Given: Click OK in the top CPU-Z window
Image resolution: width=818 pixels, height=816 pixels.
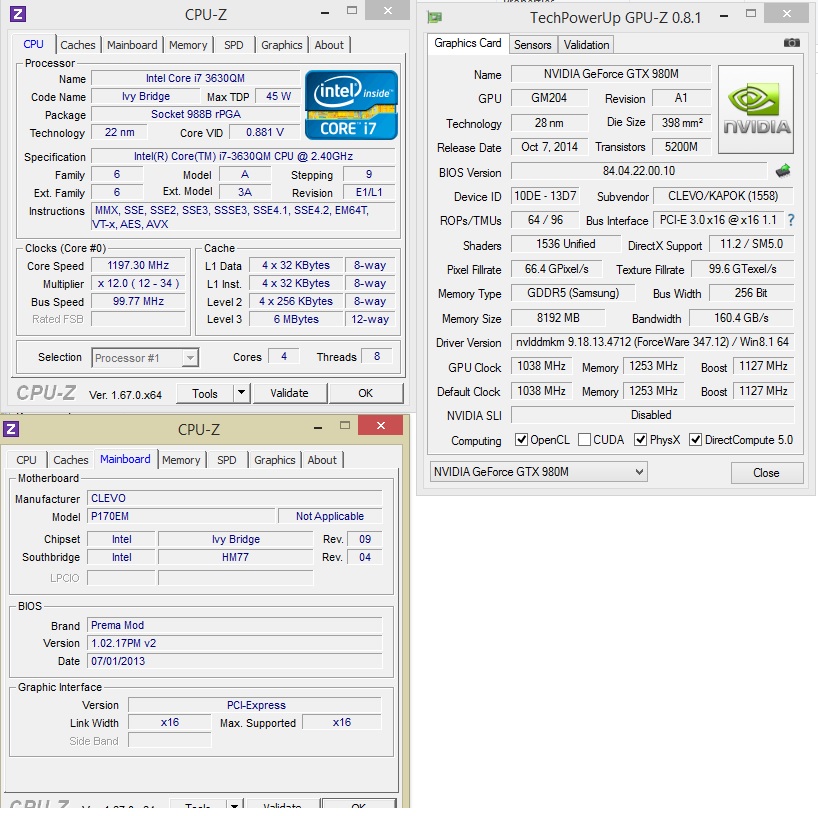Looking at the screenshot, I should (x=366, y=393).
